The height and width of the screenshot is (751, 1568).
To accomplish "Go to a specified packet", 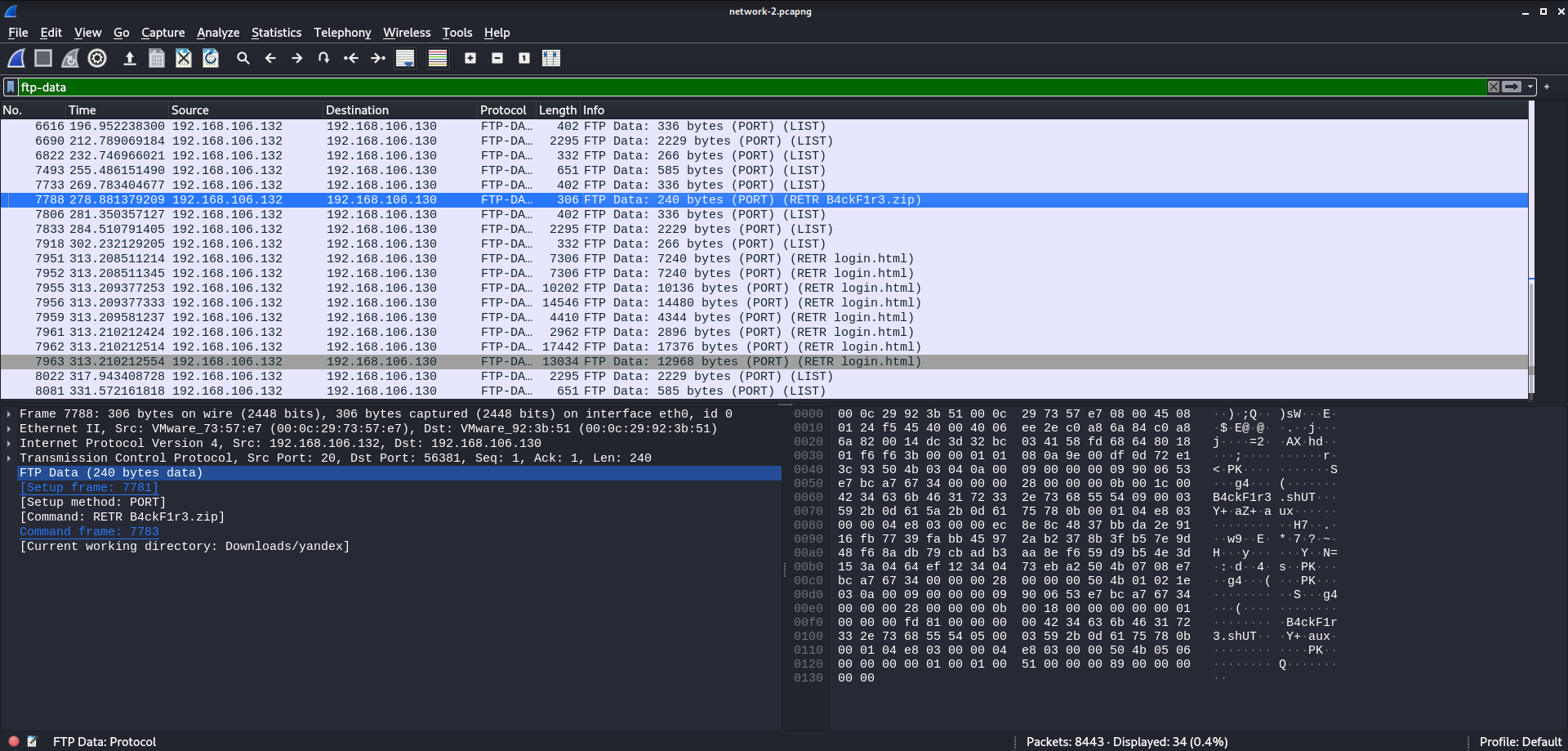I will tap(324, 58).
